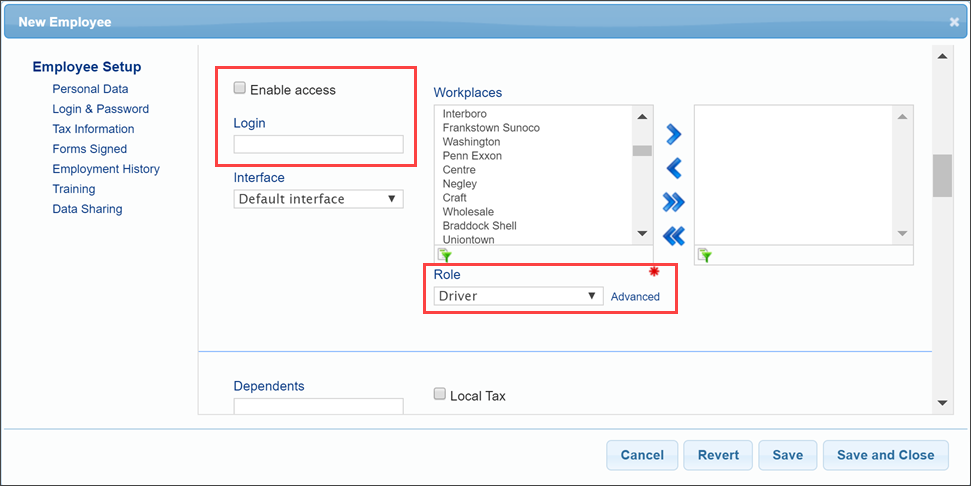Remove all workplaces with double left arrow
Screen dimensions: 971x486
(x=673, y=236)
